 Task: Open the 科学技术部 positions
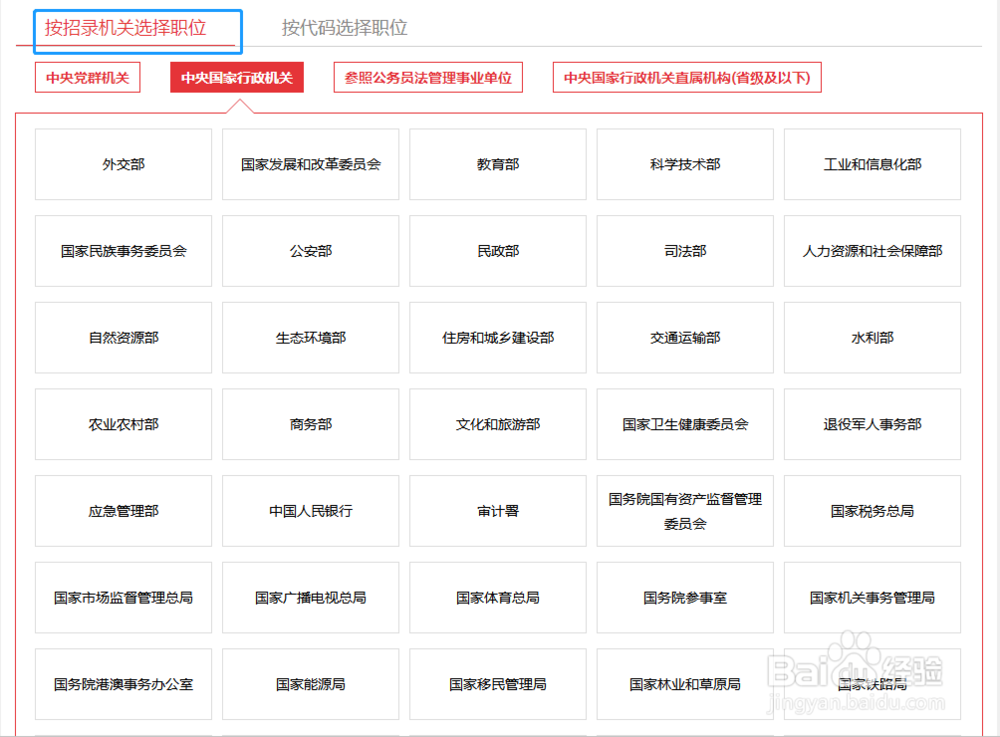pos(684,164)
